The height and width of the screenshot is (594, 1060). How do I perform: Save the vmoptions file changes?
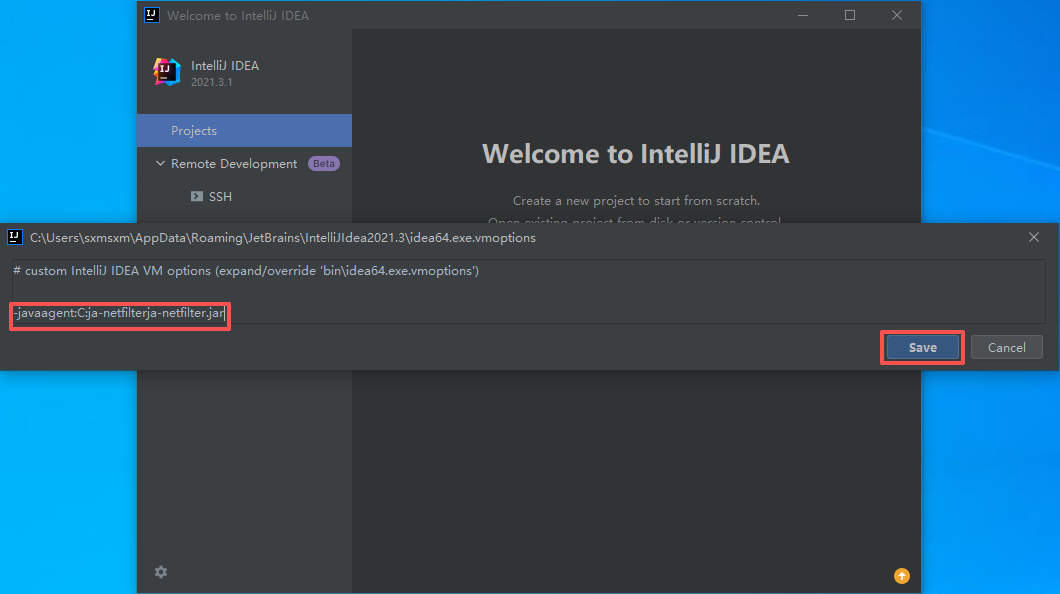[923, 347]
